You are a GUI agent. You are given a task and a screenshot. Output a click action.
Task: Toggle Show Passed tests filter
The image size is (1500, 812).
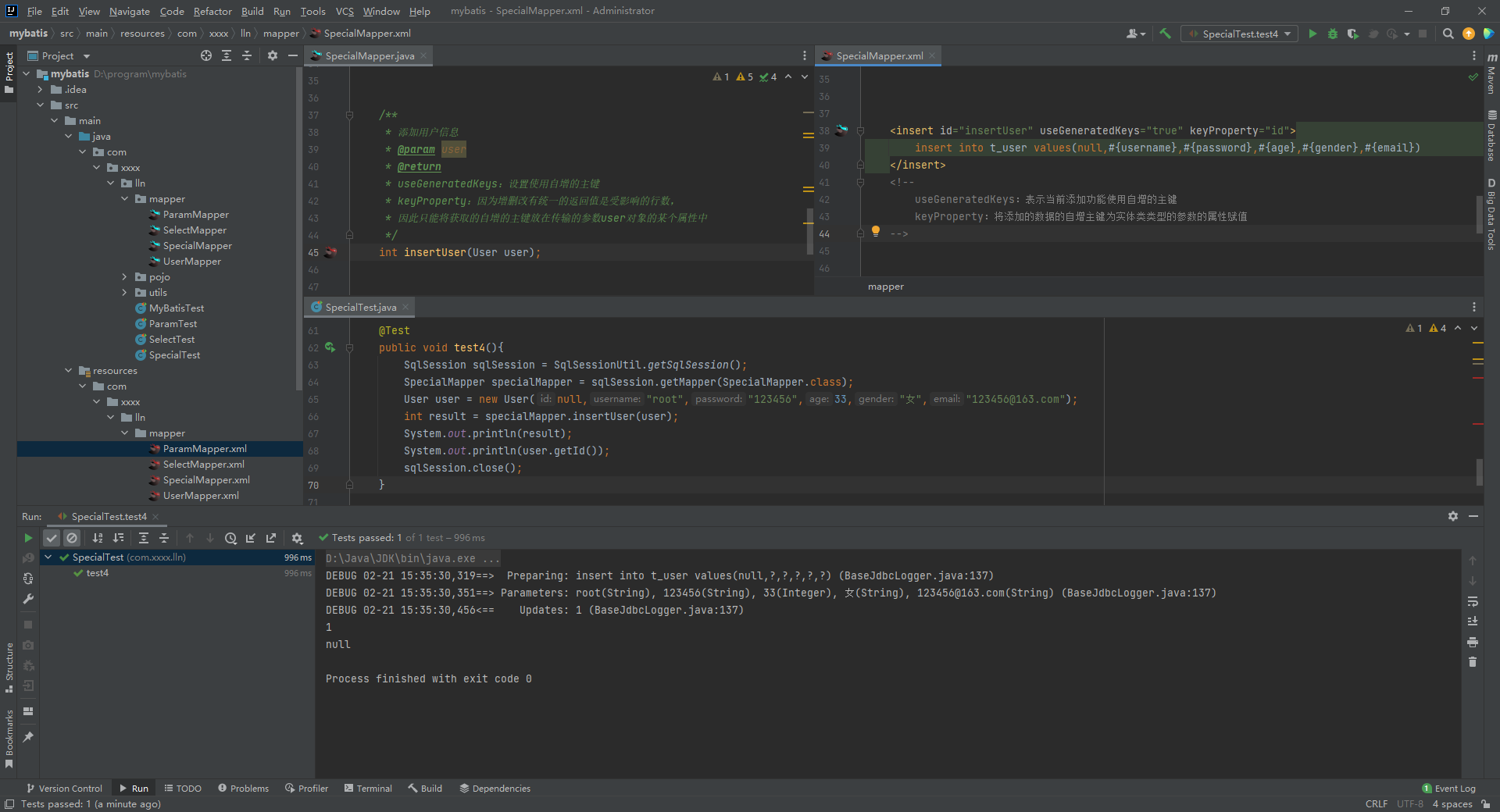pyautogui.click(x=52, y=538)
